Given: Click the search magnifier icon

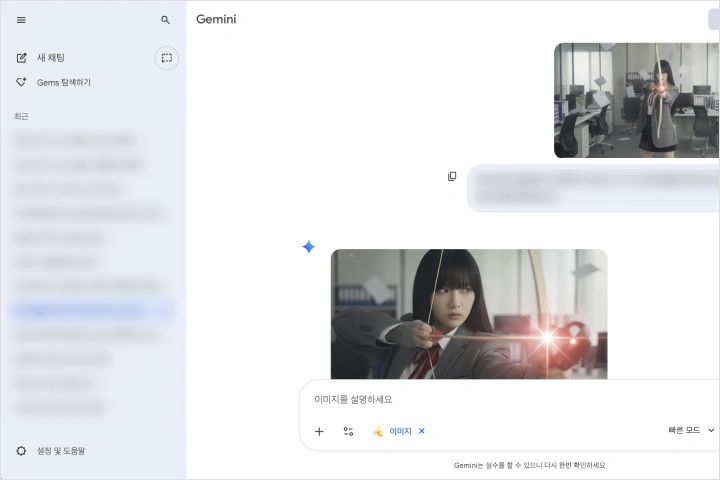Looking at the screenshot, I should (x=165, y=20).
